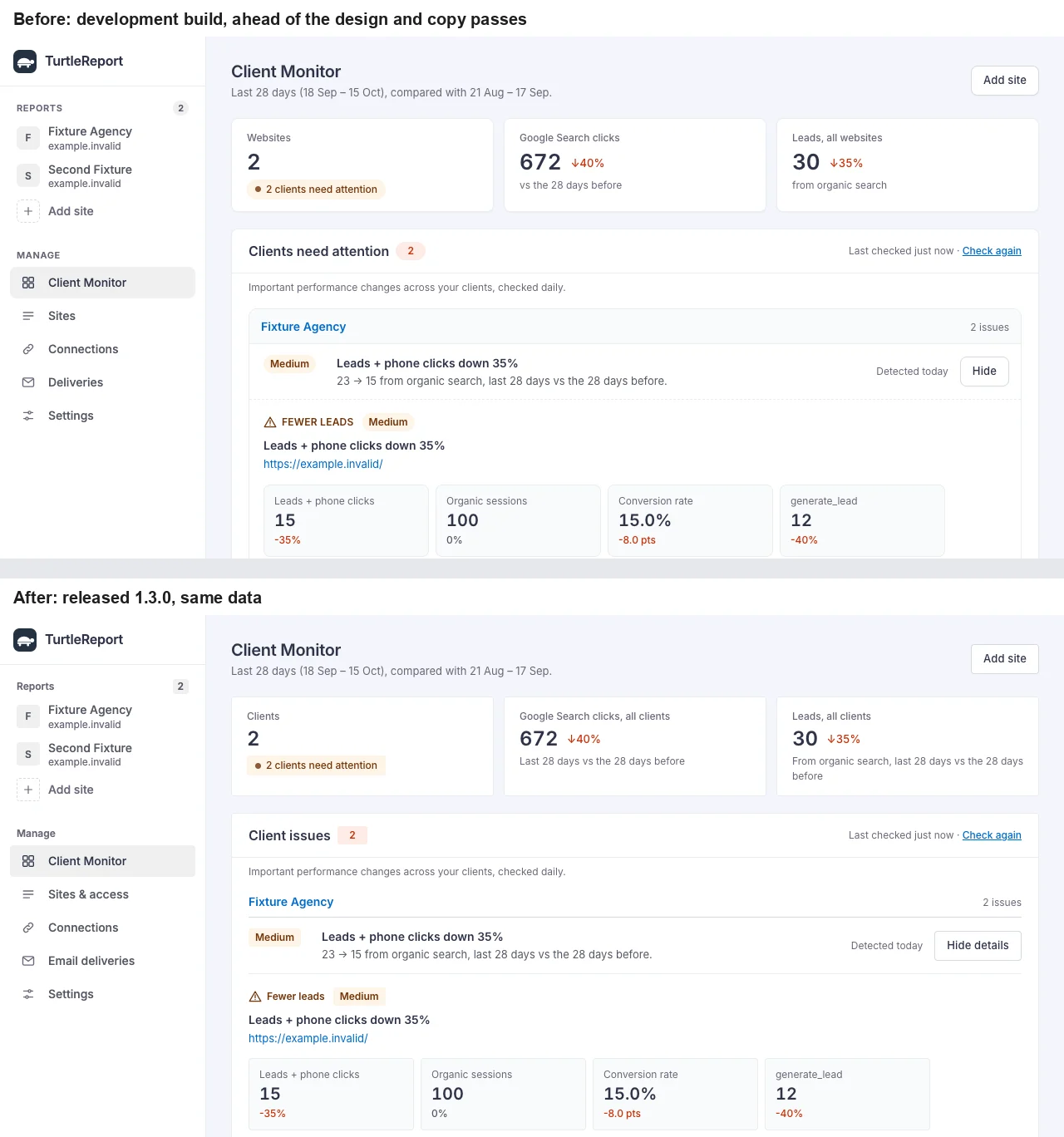Click Check again link in Client issues card
This screenshot has height=1137, width=1064.
(x=992, y=835)
